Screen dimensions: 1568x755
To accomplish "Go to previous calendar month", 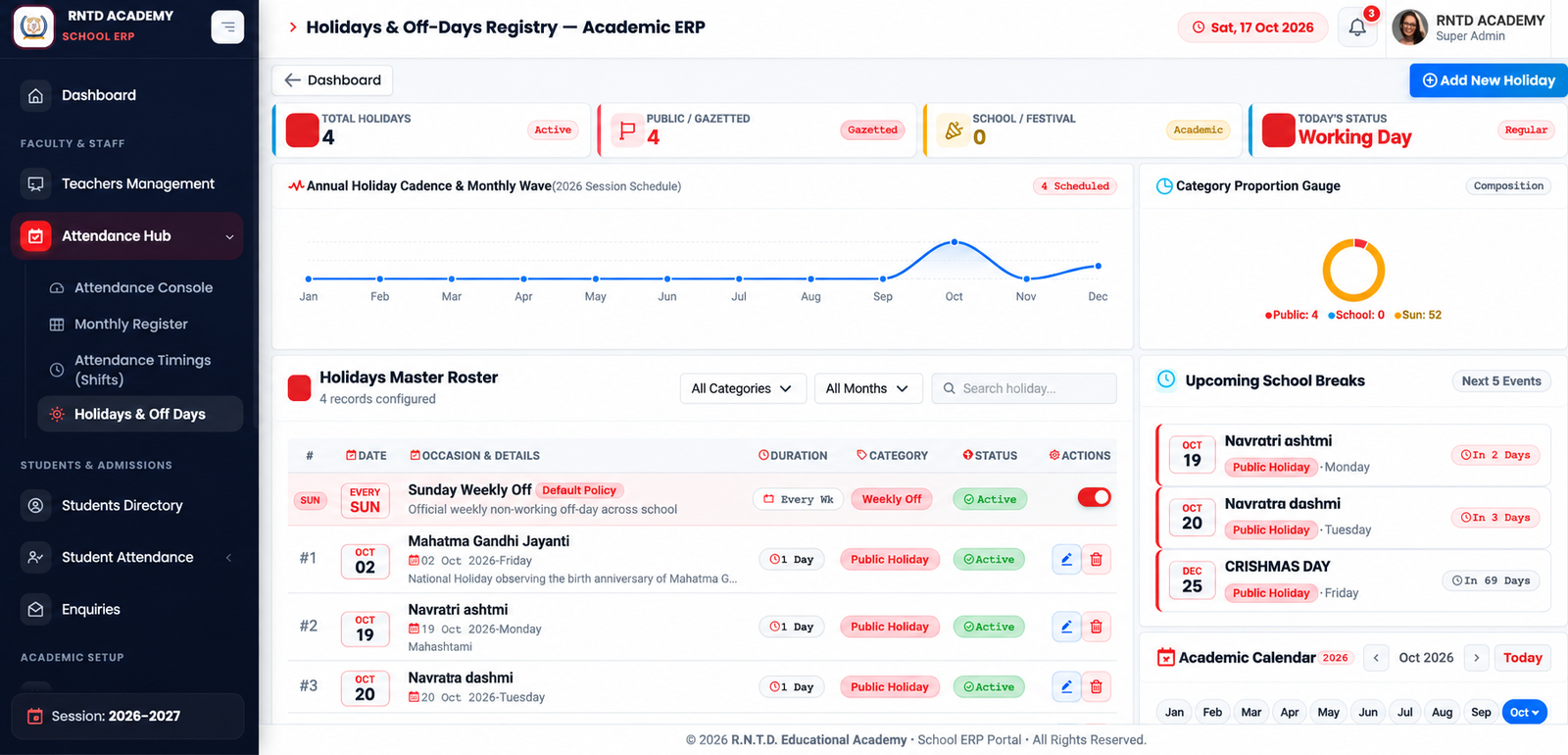I will coord(1376,658).
